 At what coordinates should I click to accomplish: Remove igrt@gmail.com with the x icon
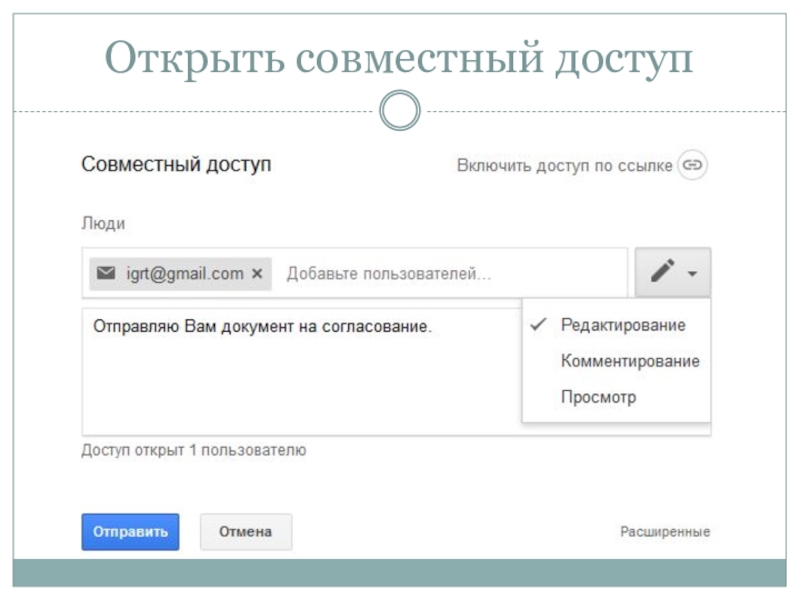click(257, 274)
